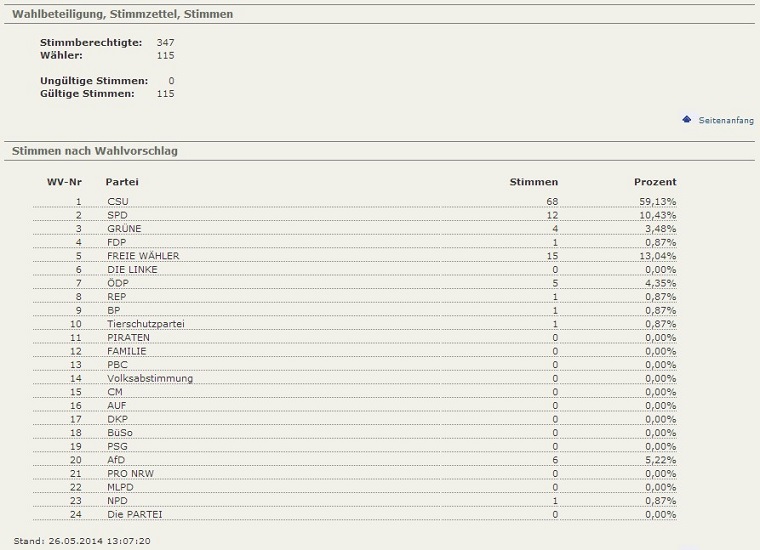This screenshot has height=550, width=760.
Task: Select the DIE LINKE party name
Action: (x=132, y=269)
